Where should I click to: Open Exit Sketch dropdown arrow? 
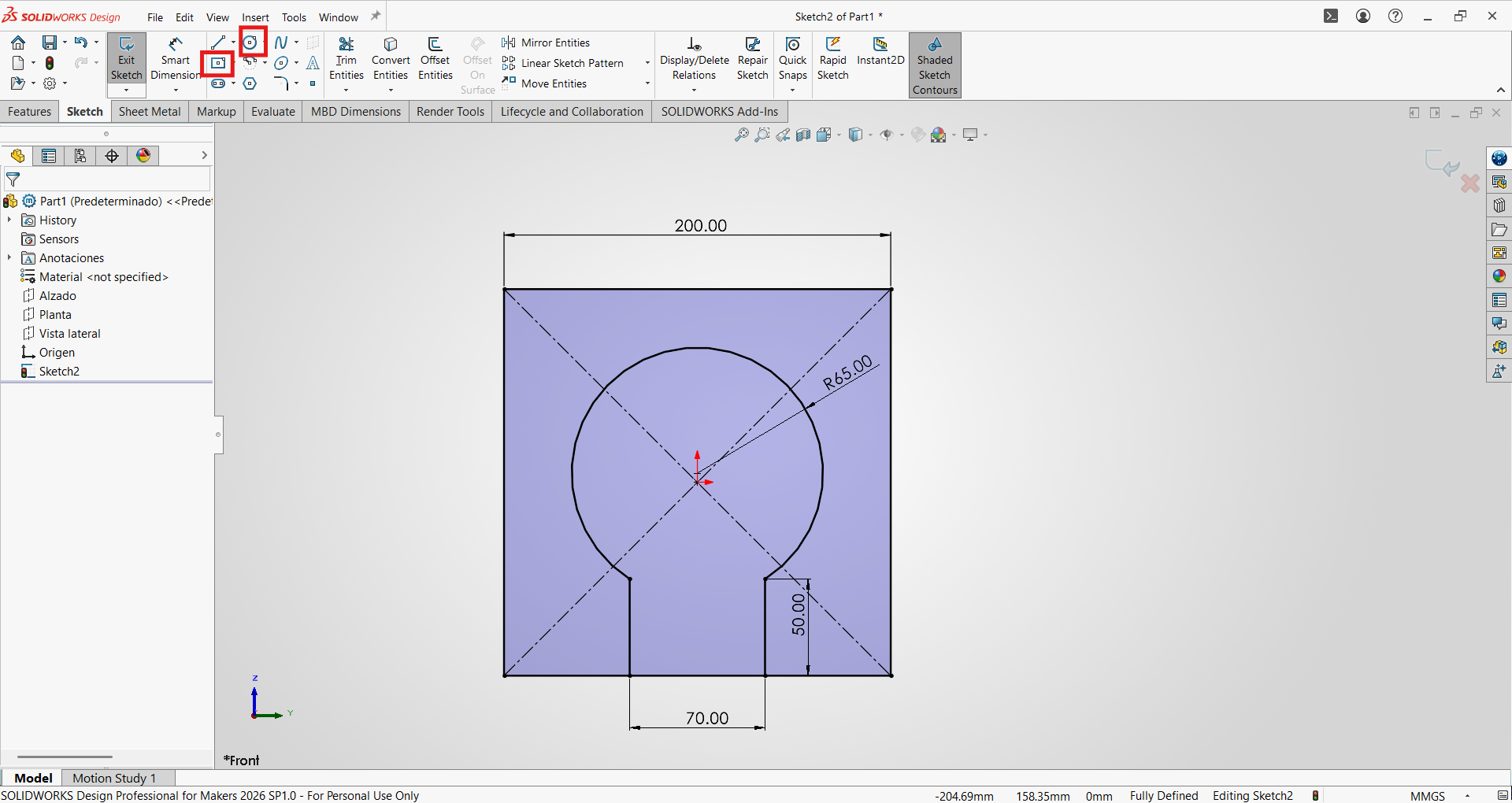[x=126, y=90]
